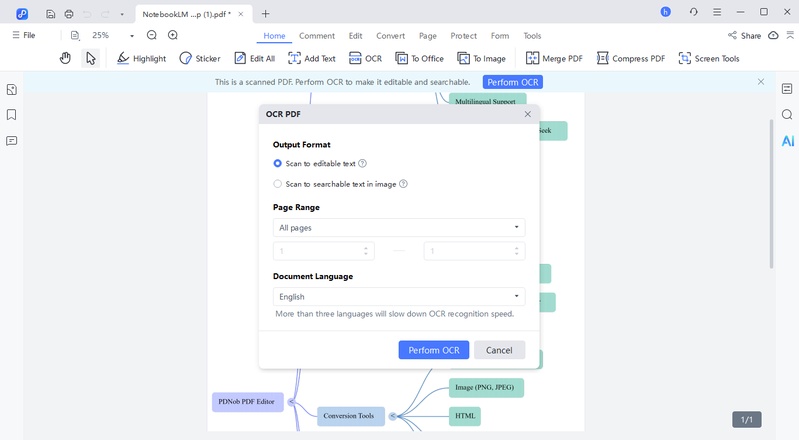Open the quick access dropdown arrow
The image size is (799, 440).
pos(122,14)
